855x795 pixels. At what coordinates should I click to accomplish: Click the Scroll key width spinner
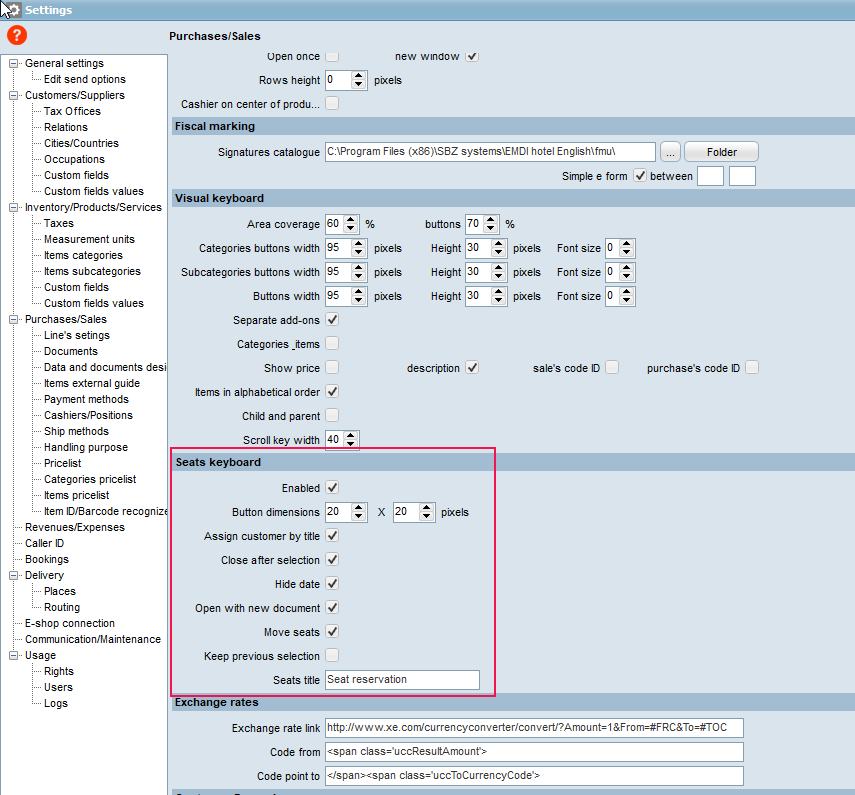click(342, 439)
